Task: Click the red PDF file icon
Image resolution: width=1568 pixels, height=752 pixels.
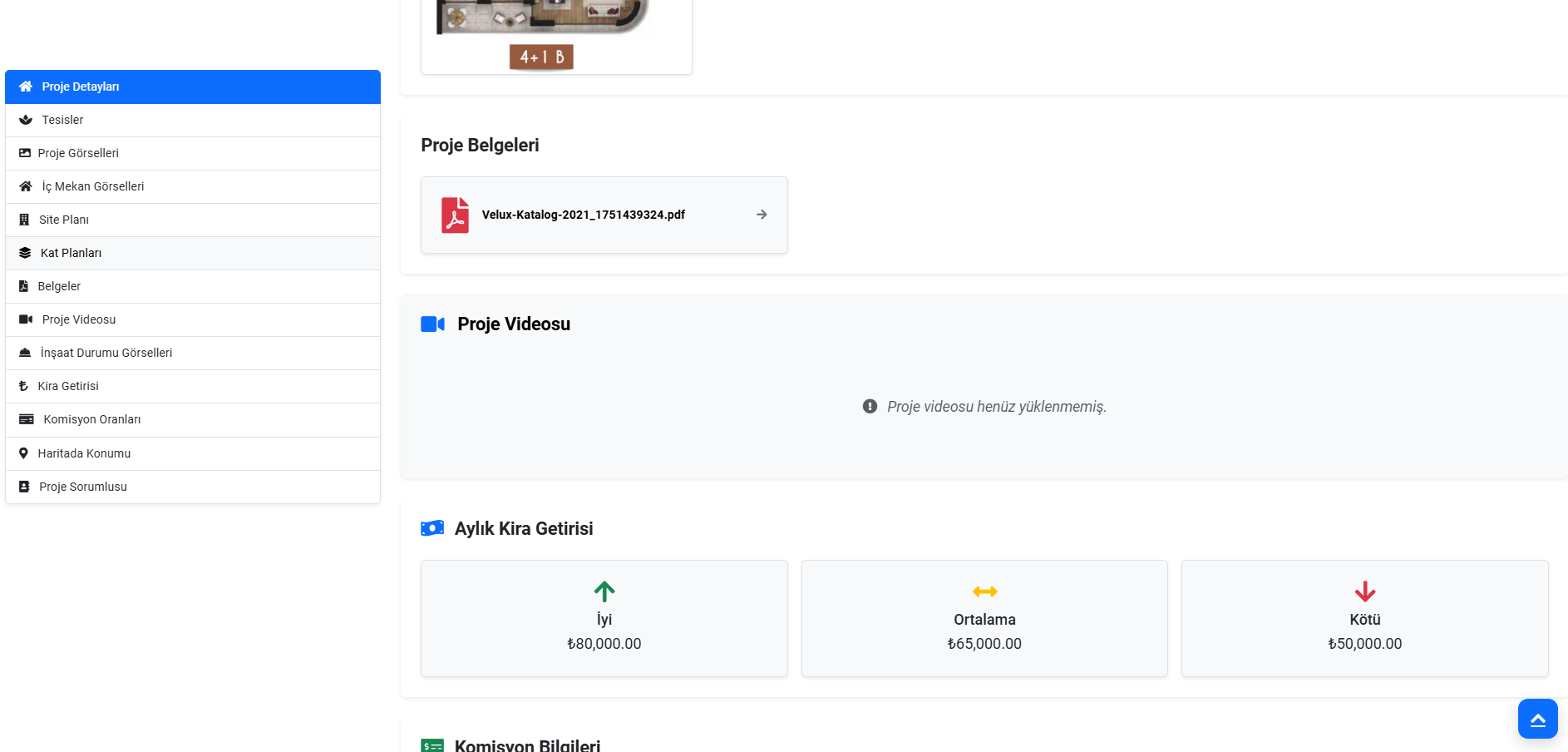Action: pyautogui.click(x=455, y=215)
